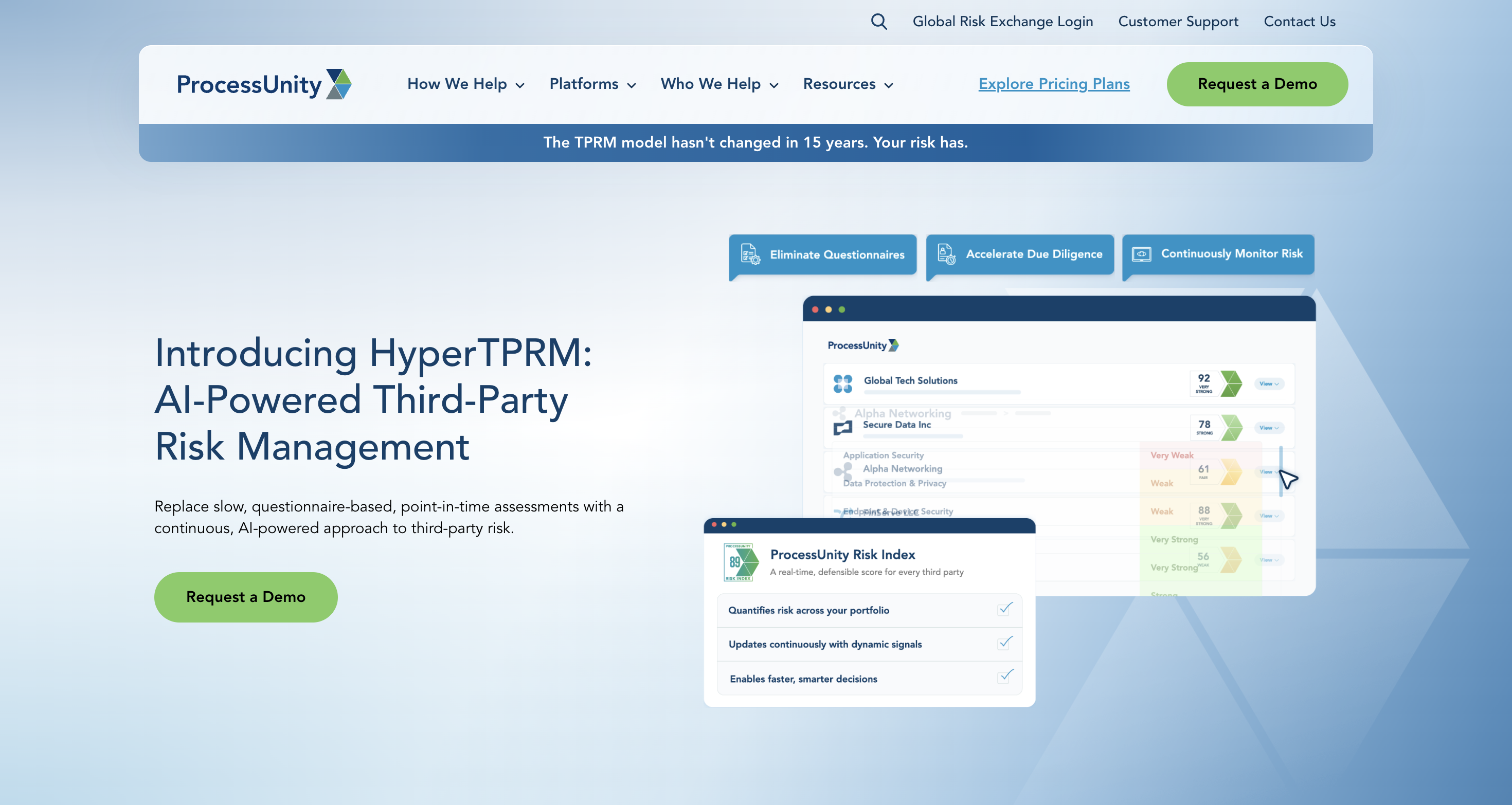The width and height of the screenshot is (1512, 805).
Task: Click the progress bar under Secure Data Inc
Action: point(913,436)
